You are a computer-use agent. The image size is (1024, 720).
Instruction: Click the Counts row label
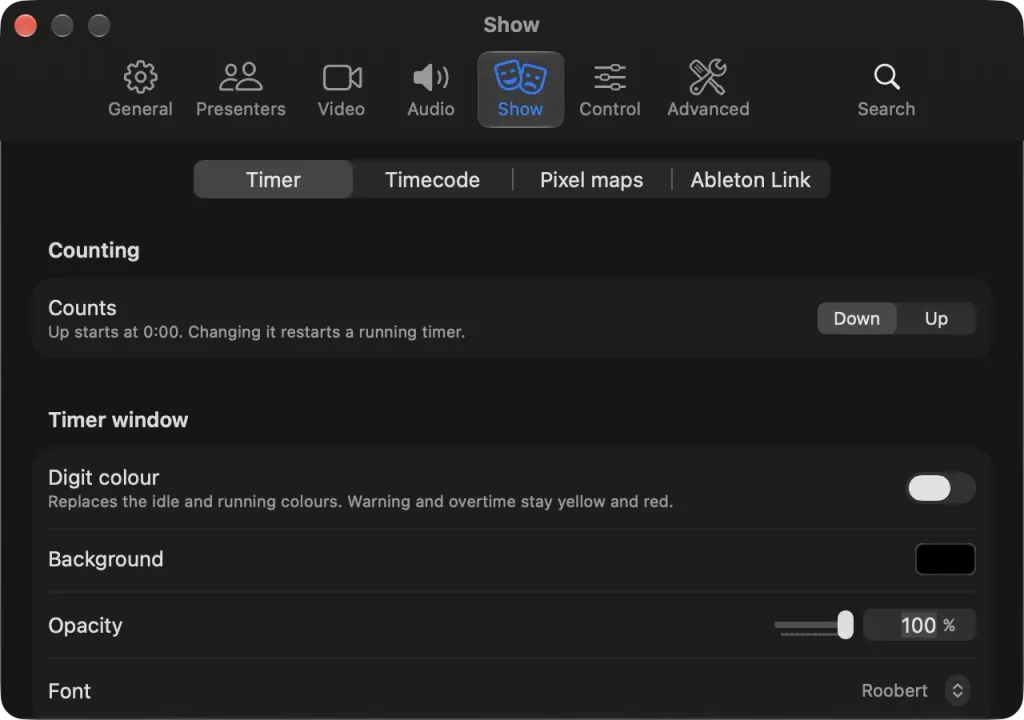pos(82,308)
